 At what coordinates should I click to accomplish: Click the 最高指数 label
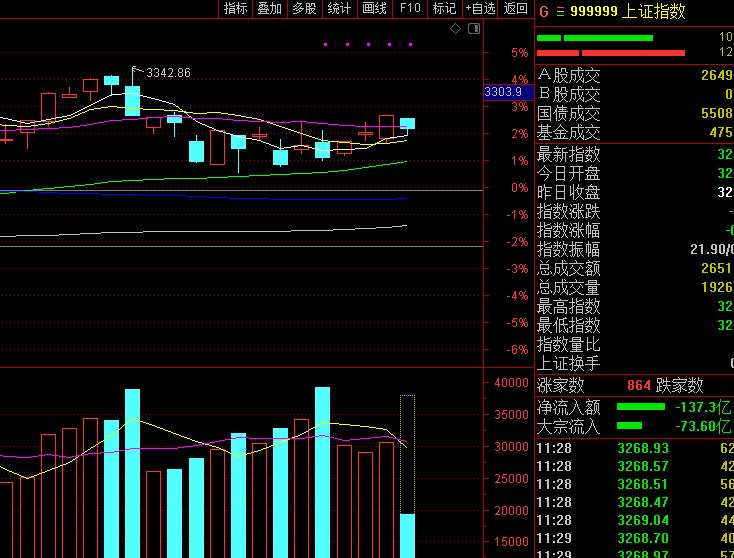tap(569, 307)
